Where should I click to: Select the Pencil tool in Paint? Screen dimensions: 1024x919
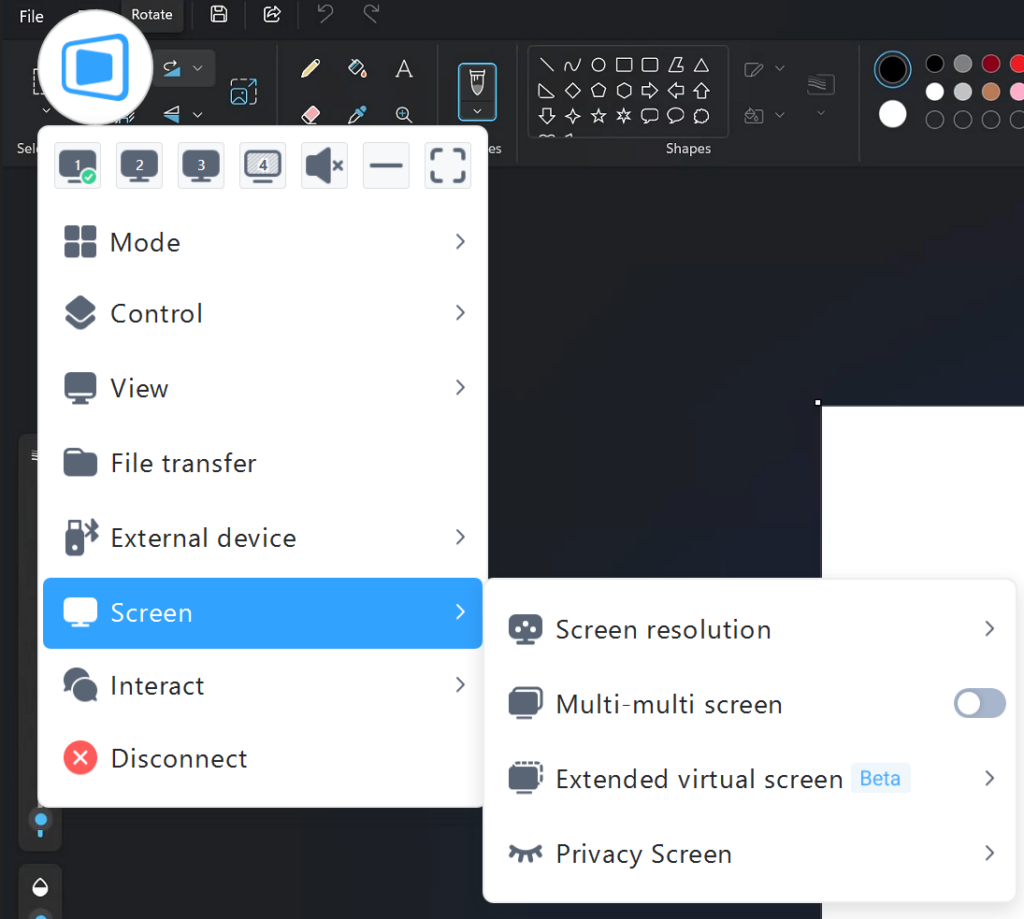click(310, 68)
